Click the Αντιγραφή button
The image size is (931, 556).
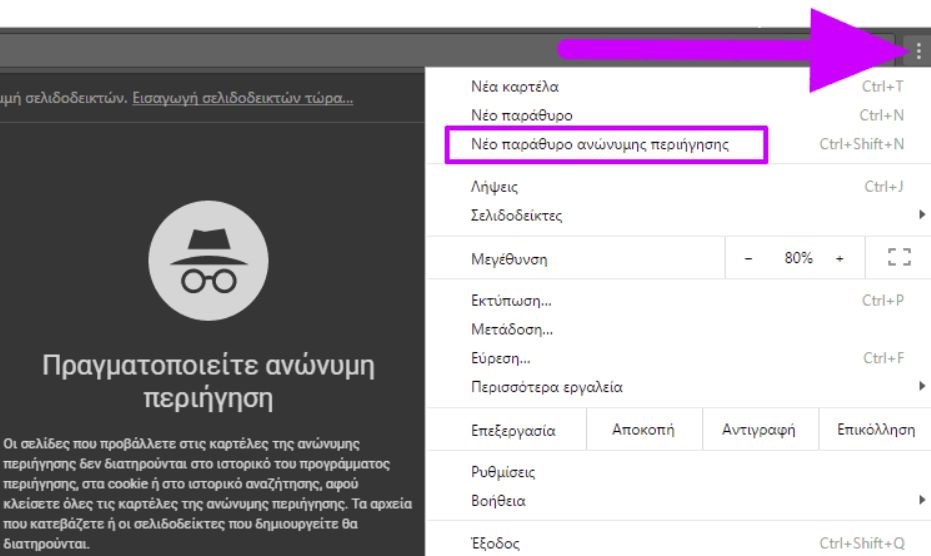pos(759,429)
